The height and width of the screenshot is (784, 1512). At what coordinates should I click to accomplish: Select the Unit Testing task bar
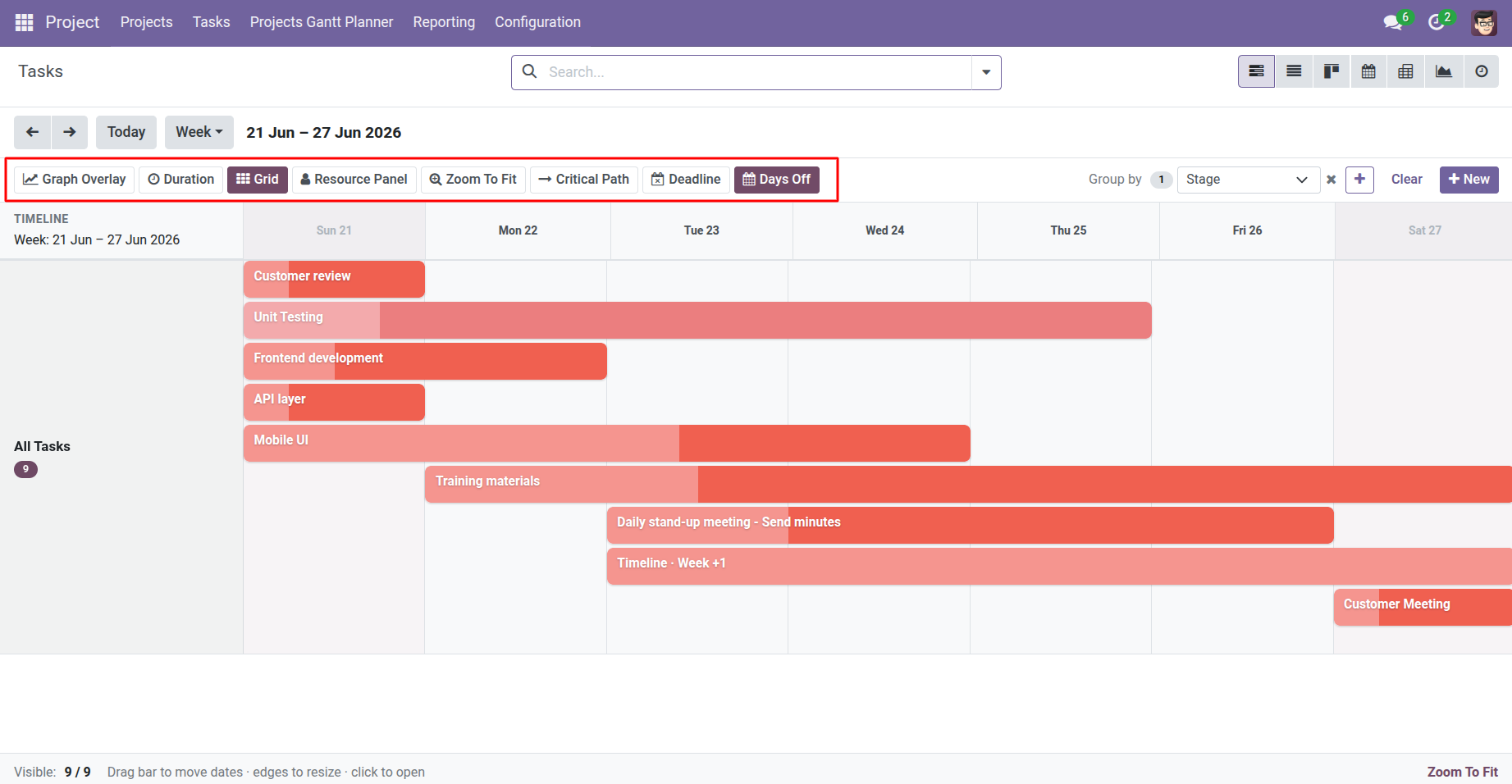[x=697, y=320]
